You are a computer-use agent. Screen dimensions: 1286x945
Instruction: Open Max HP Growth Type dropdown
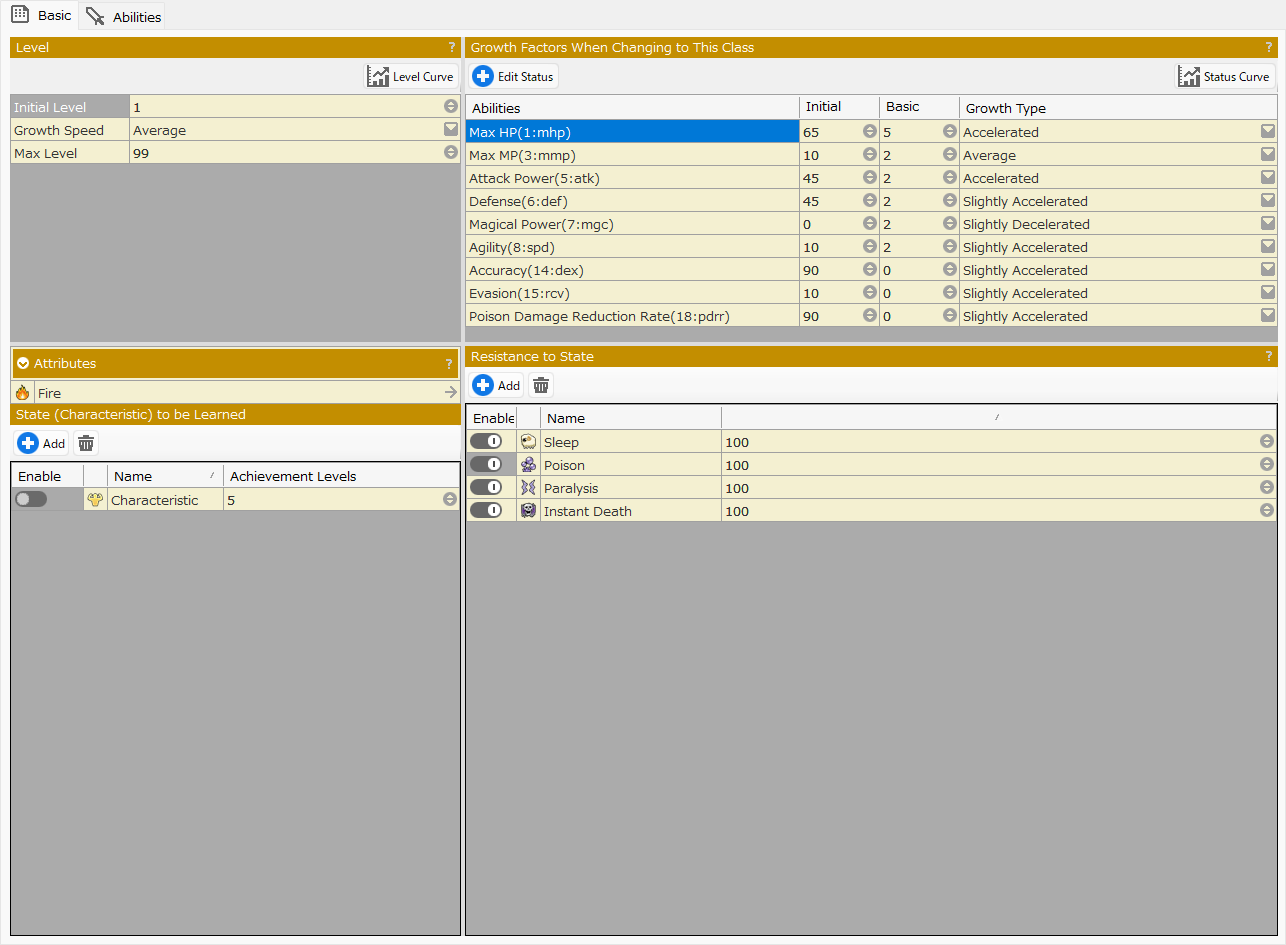(x=1268, y=132)
